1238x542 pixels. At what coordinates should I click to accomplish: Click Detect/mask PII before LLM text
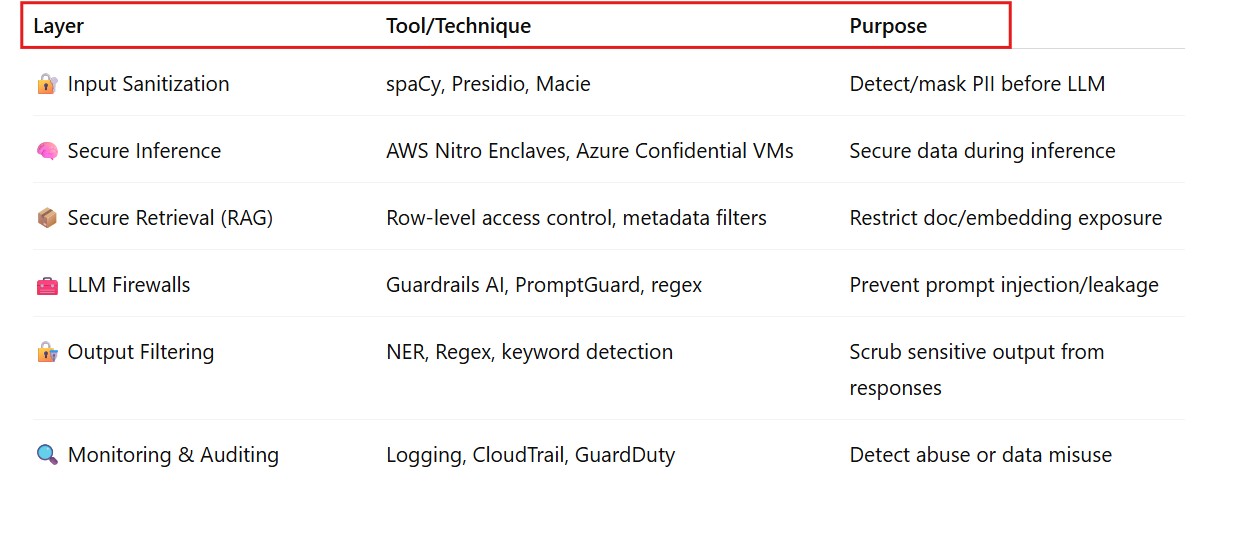(x=977, y=84)
